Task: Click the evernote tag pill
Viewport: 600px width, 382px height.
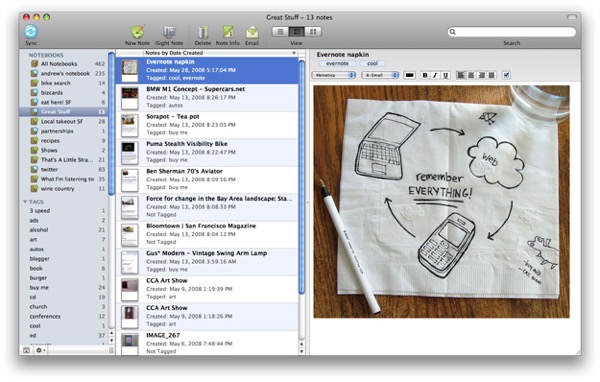Action: tap(337, 64)
